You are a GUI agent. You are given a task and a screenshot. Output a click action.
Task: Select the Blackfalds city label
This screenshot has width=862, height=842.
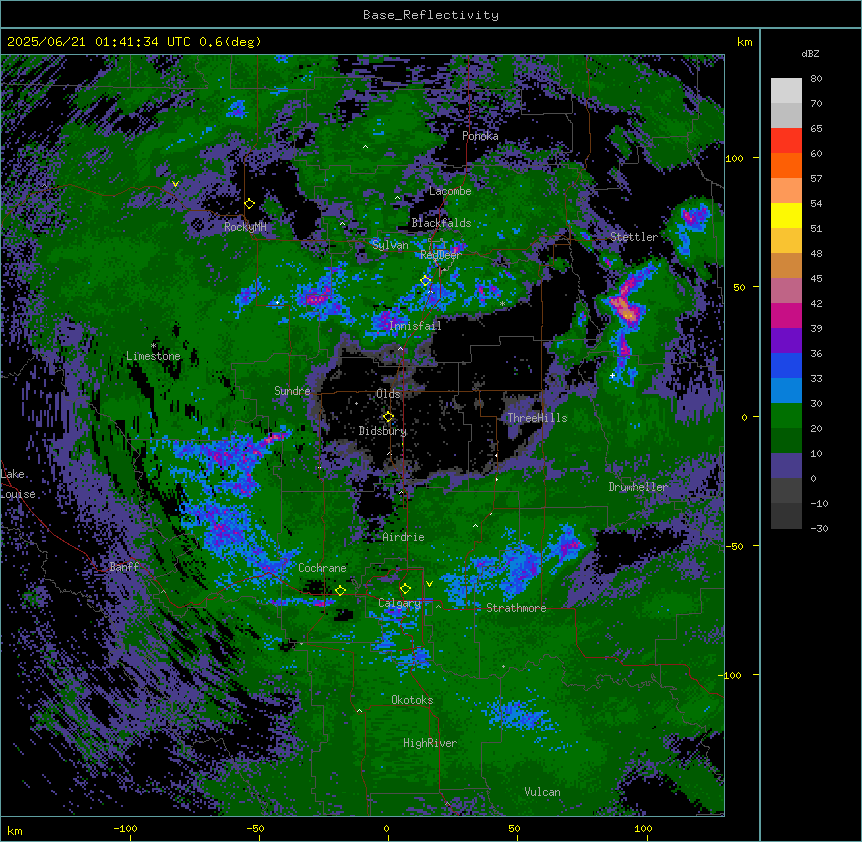(441, 223)
